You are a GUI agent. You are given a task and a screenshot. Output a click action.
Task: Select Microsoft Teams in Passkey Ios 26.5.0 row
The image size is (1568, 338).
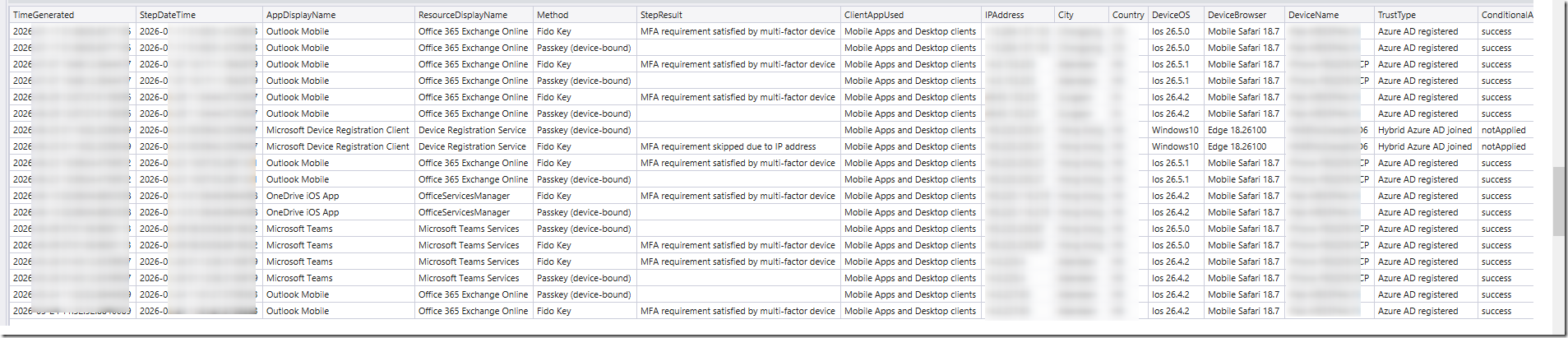pos(299,229)
